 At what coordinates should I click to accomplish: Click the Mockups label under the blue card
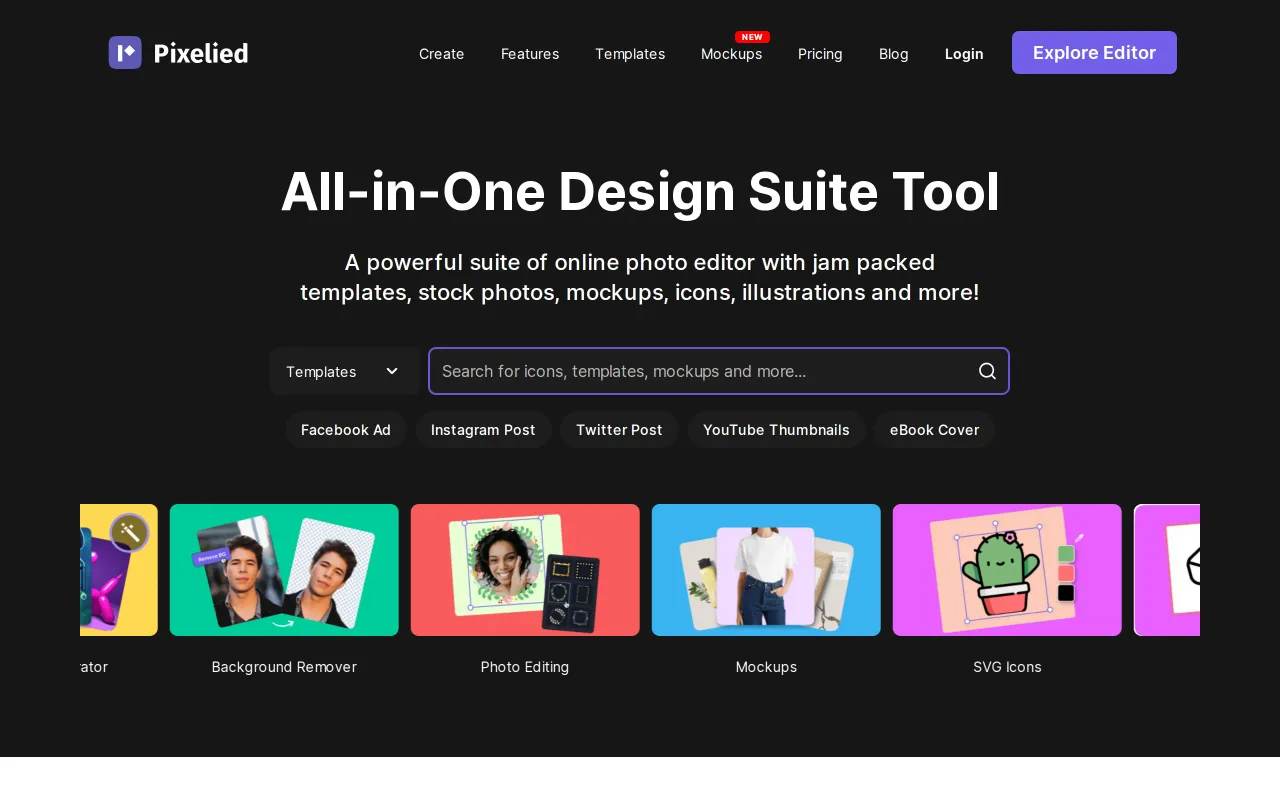pos(766,667)
